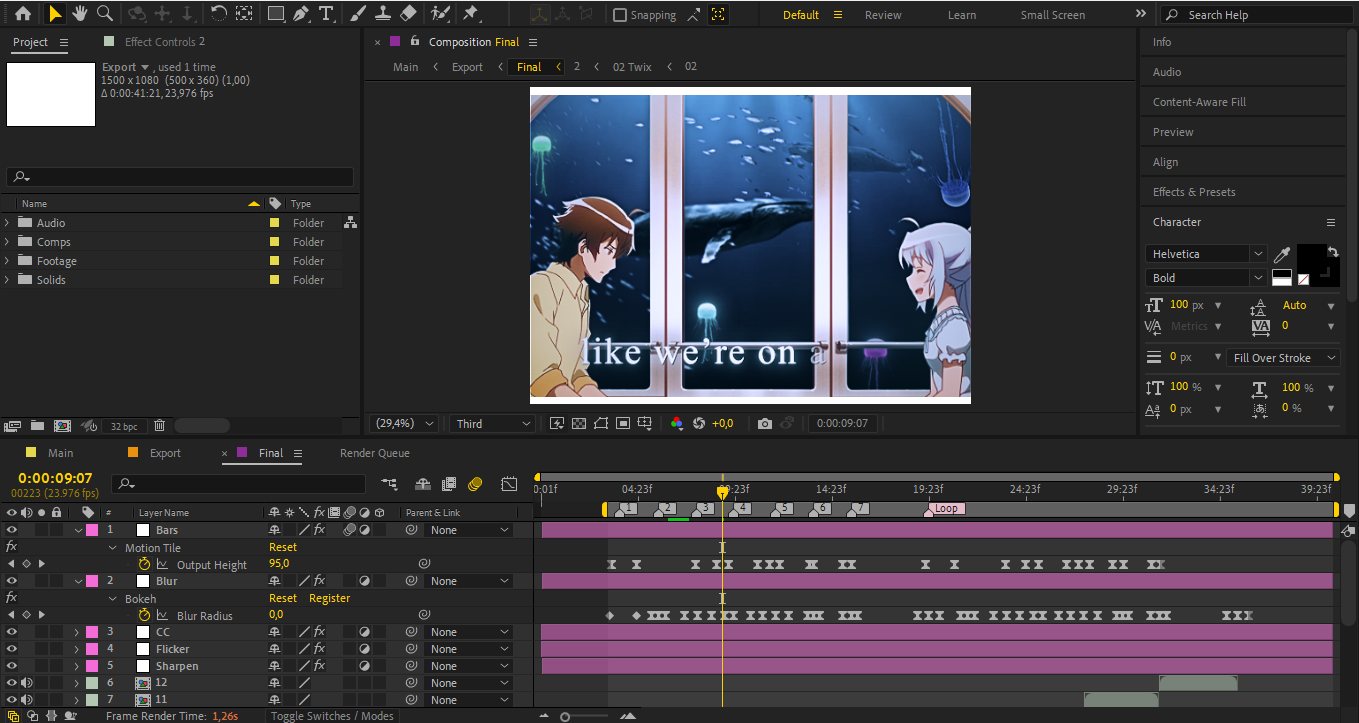Image resolution: width=1359 pixels, height=723 pixels.
Task: Hide the Bars layer with eye icon
Action: [12, 530]
